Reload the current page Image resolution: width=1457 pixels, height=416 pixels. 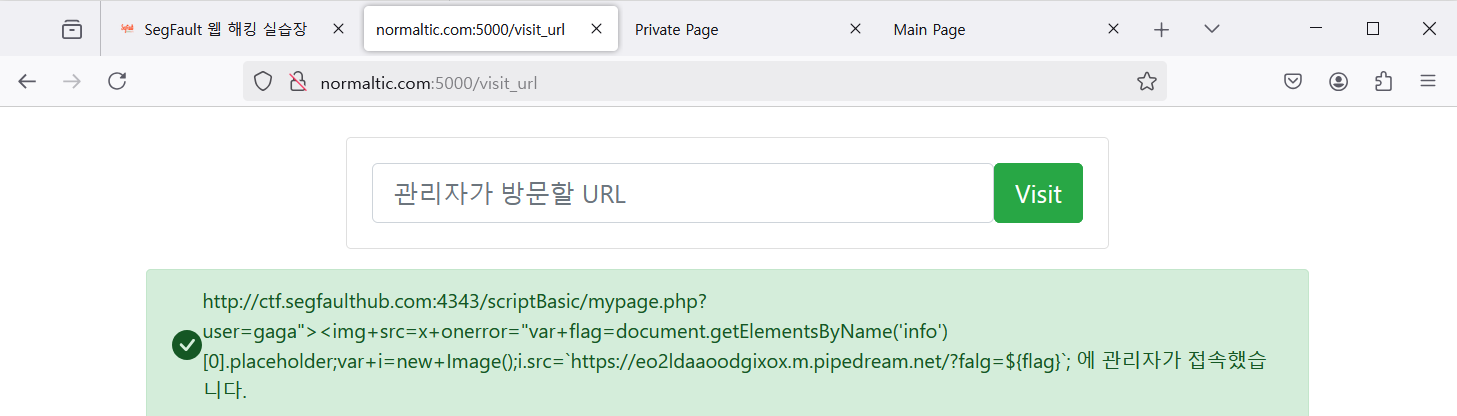(x=117, y=82)
